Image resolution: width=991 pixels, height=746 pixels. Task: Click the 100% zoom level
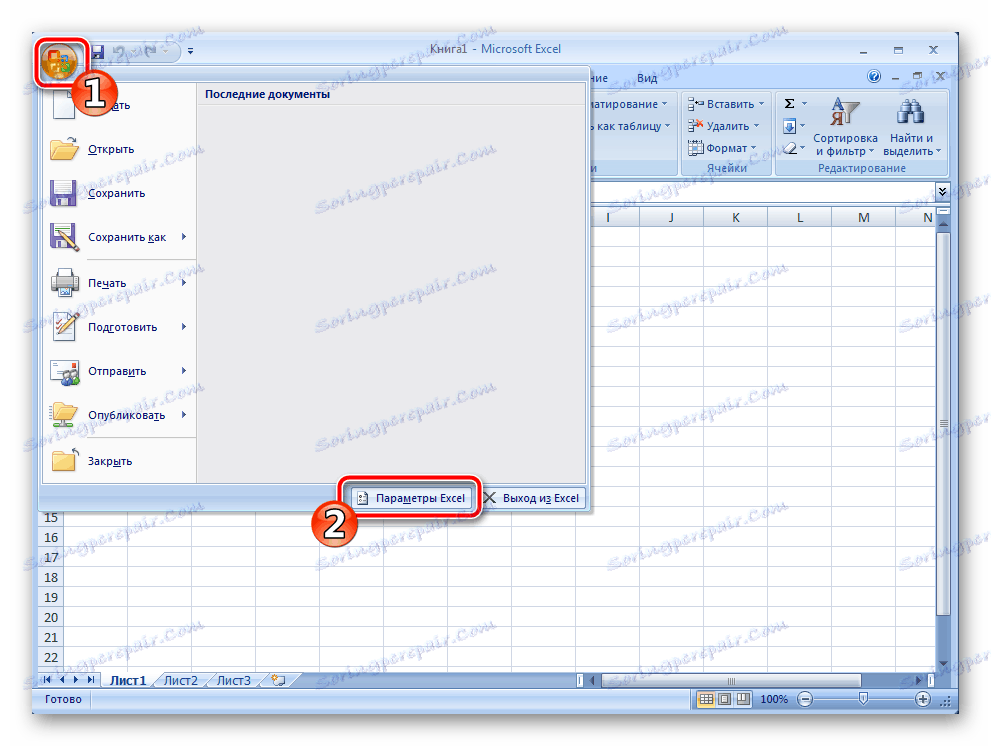tap(774, 700)
